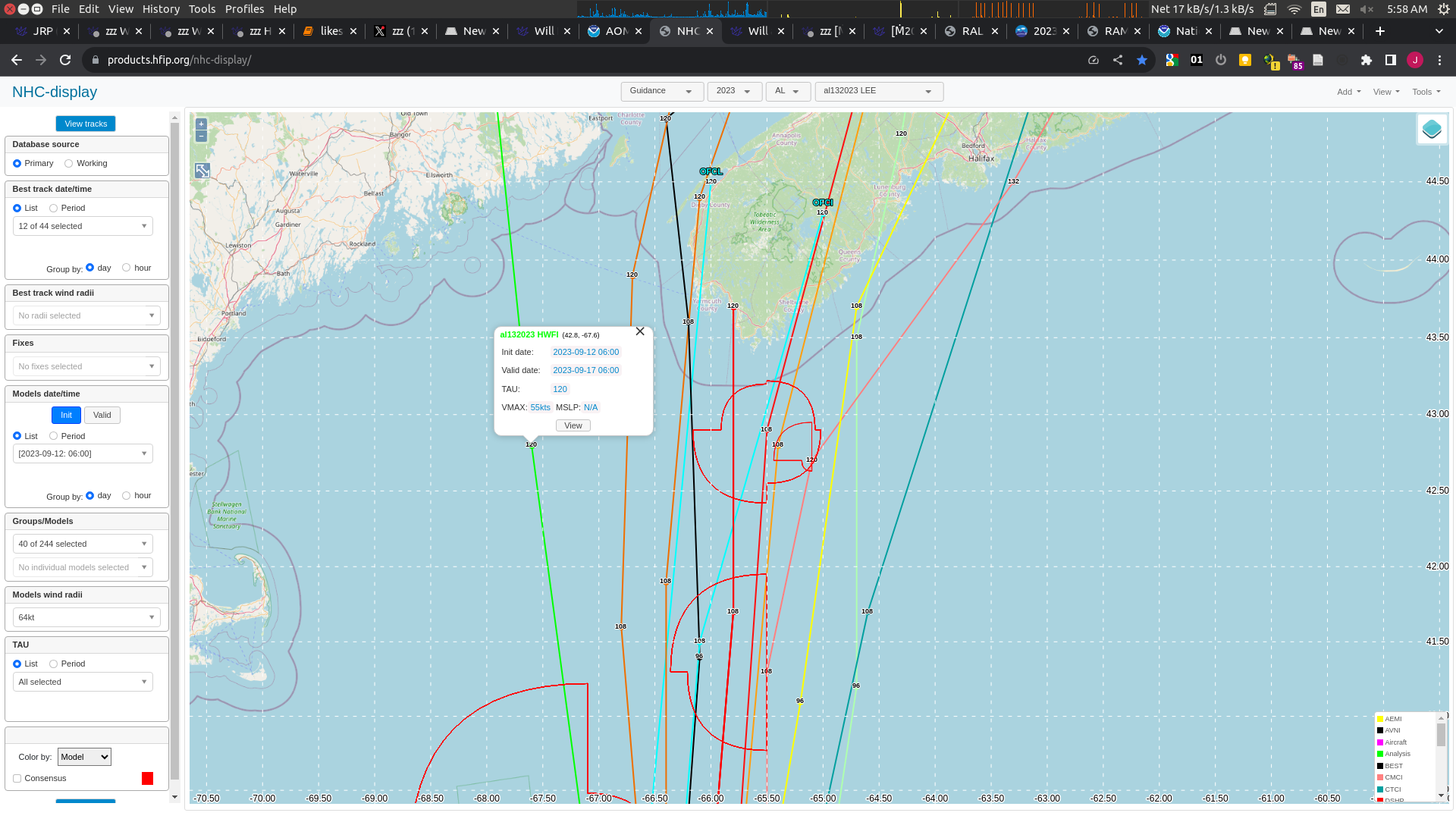Open the al132023 LEE storm dropdown
Viewport: 1456px width, 819px height.
point(879,91)
